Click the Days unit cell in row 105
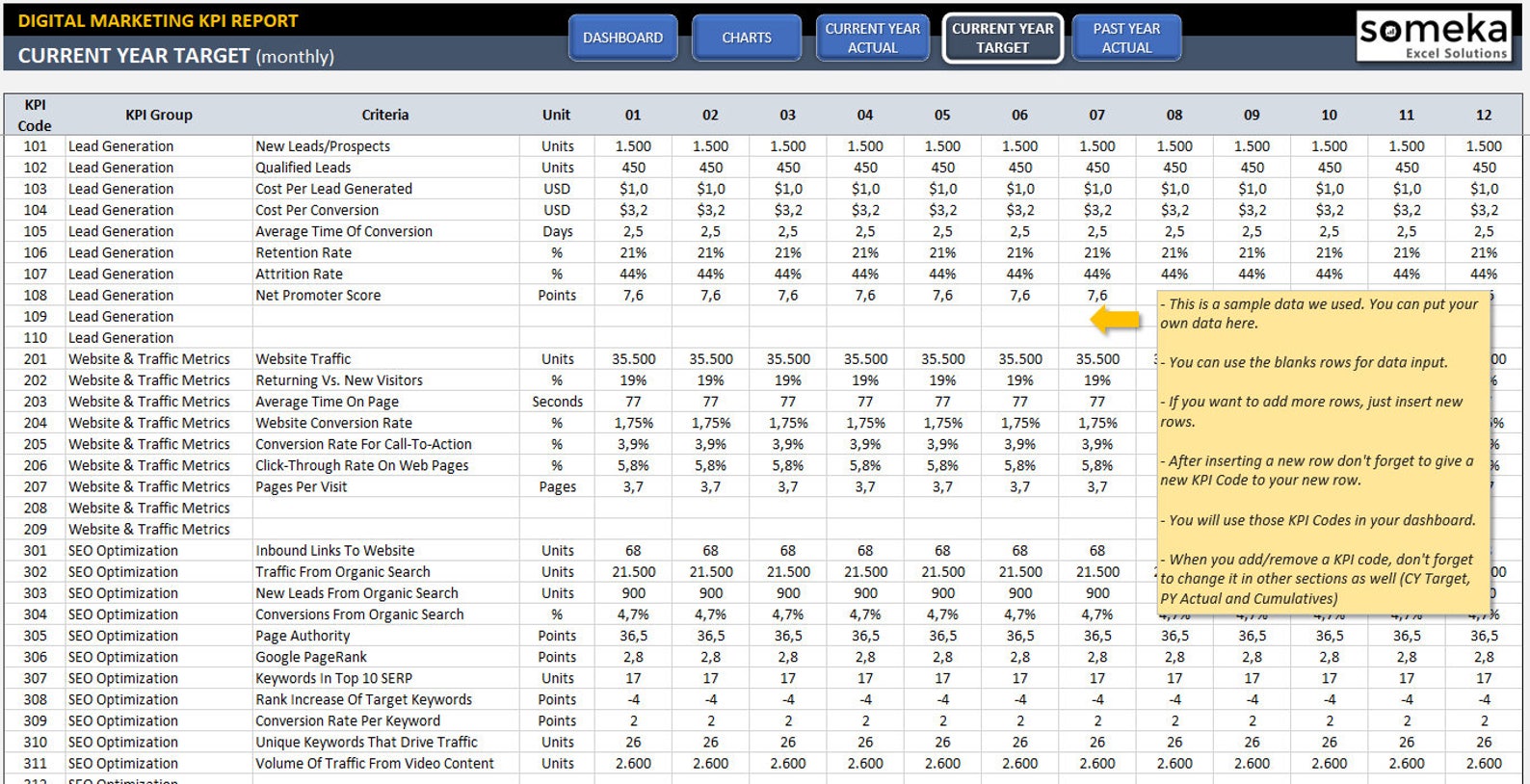Viewport: 1530px width, 784px height. [x=557, y=231]
